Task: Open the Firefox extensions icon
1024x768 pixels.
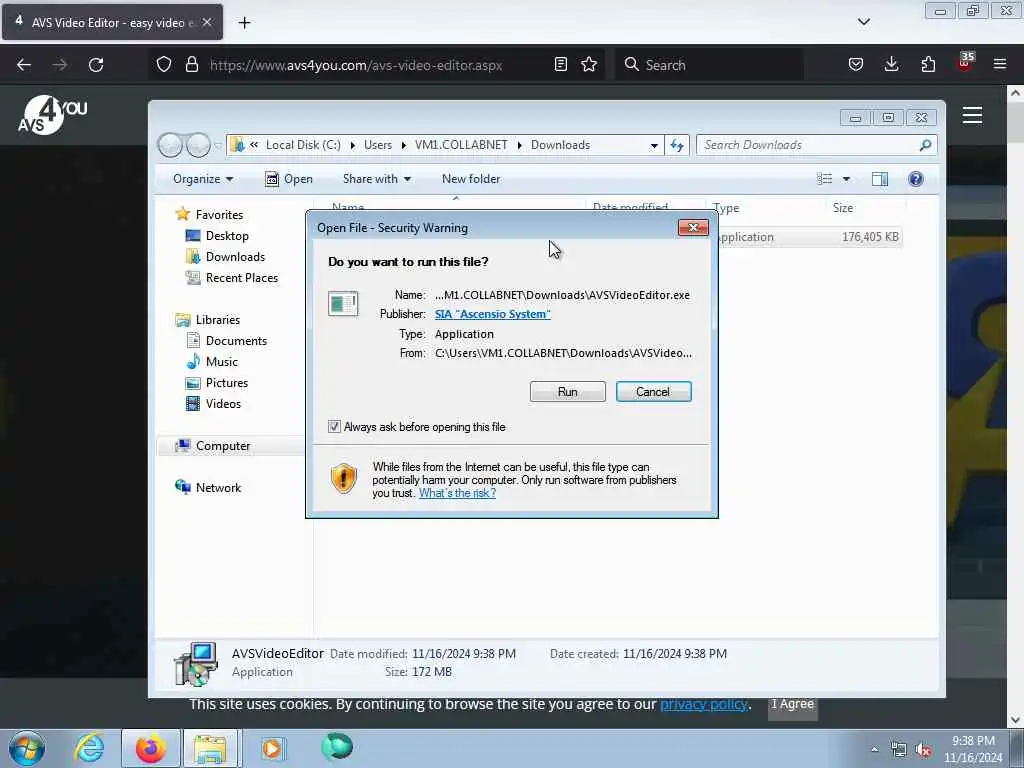Action: click(x=928, y=64)
